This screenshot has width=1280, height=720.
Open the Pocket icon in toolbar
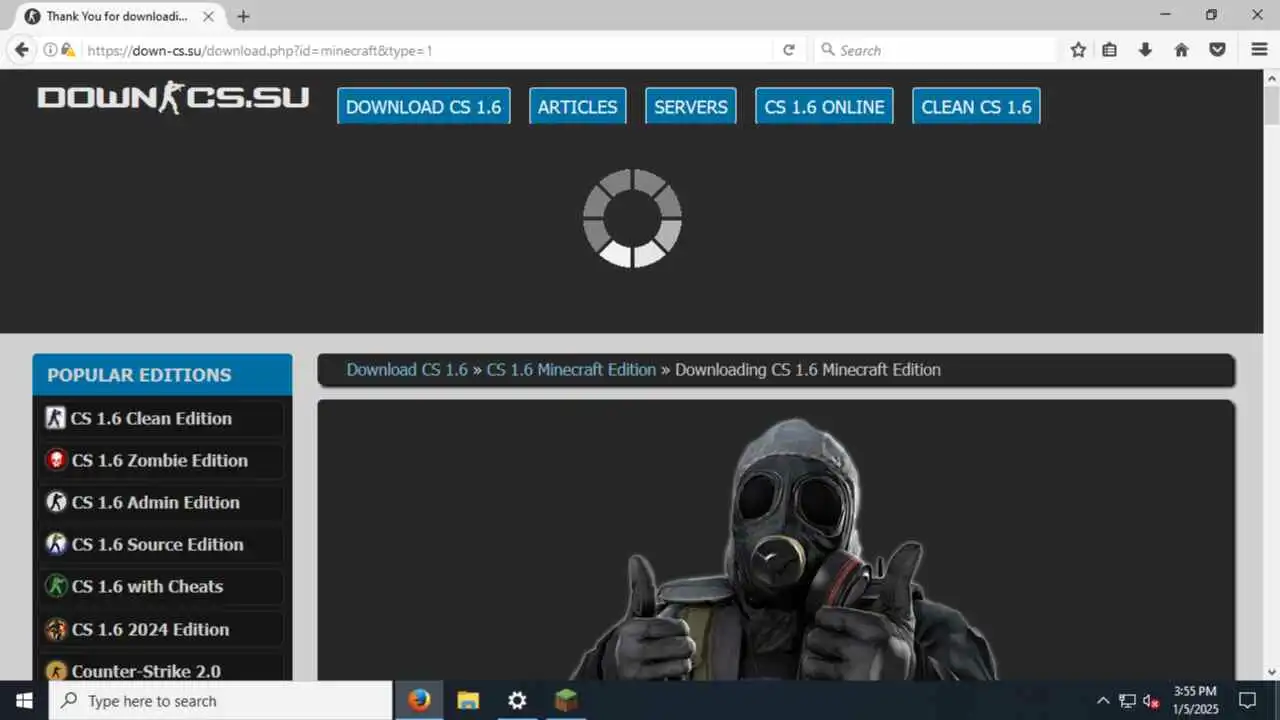coord(1218,50)
